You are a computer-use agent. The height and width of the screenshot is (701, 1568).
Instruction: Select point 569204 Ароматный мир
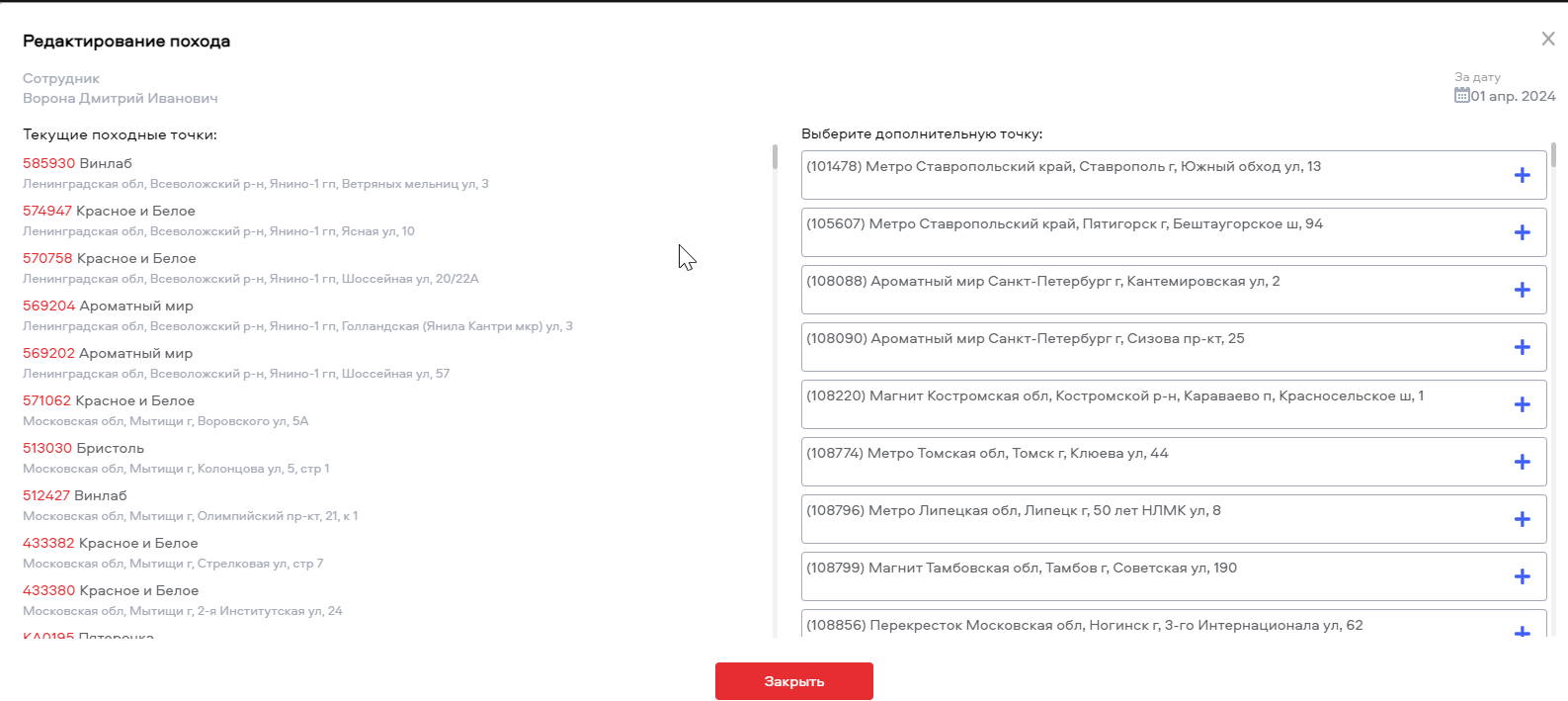tap(108, 306)
